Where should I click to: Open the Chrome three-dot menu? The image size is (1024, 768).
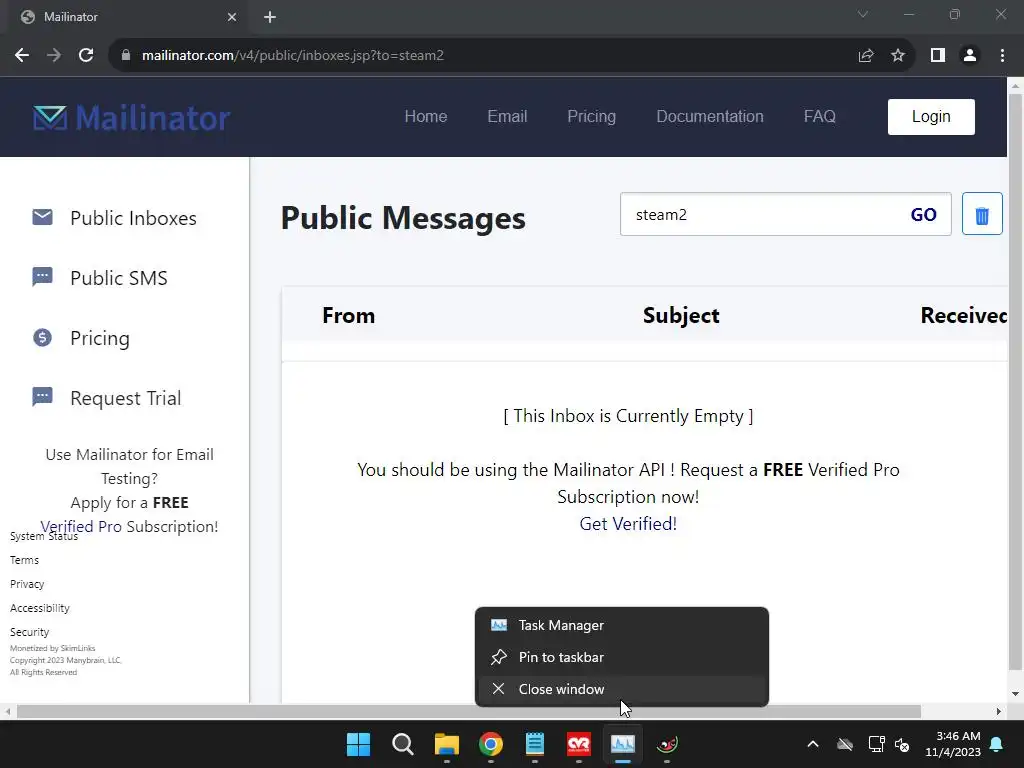click(1002, 56)
